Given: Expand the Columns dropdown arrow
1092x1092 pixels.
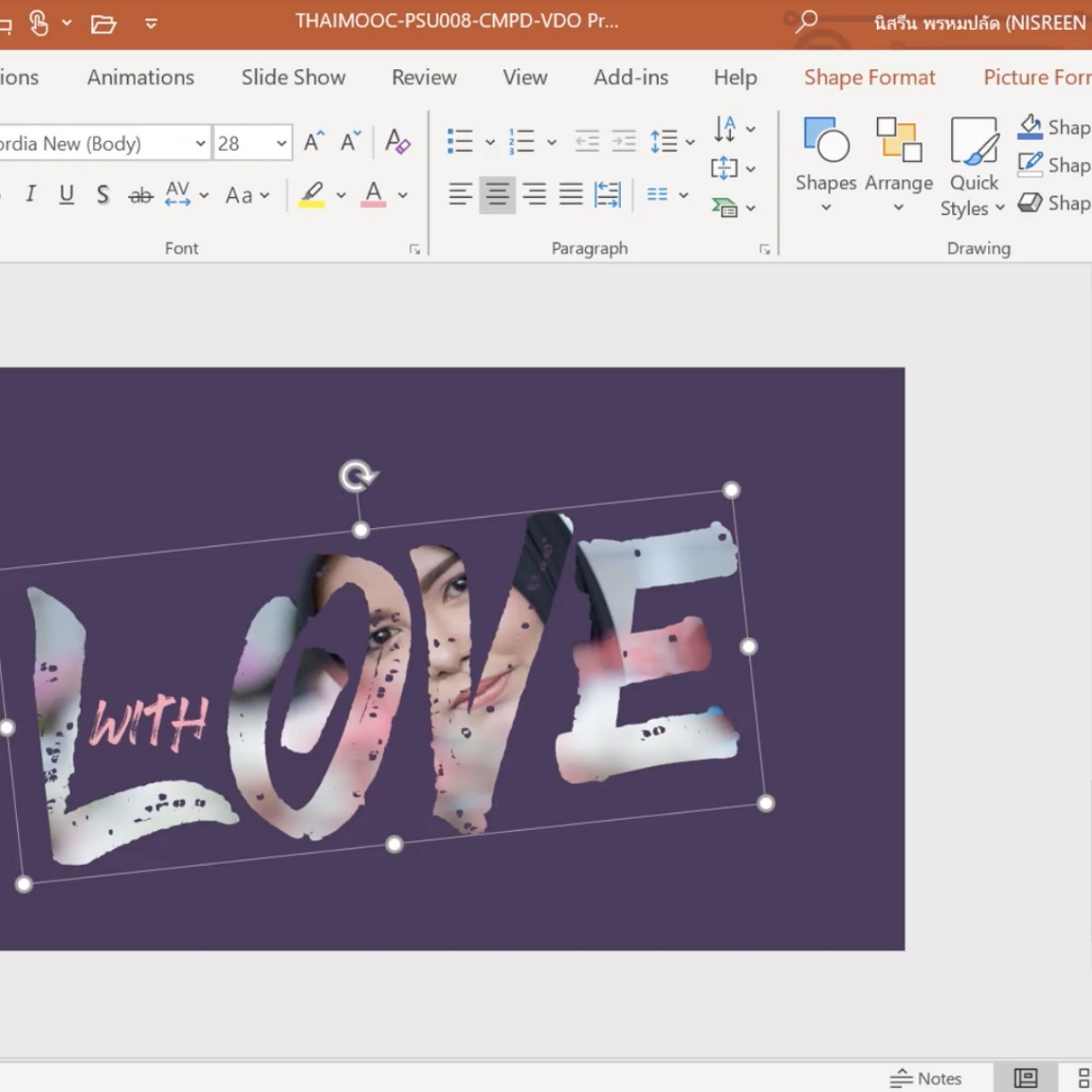Looking at the screenshot, I should (x=683, y=195).
